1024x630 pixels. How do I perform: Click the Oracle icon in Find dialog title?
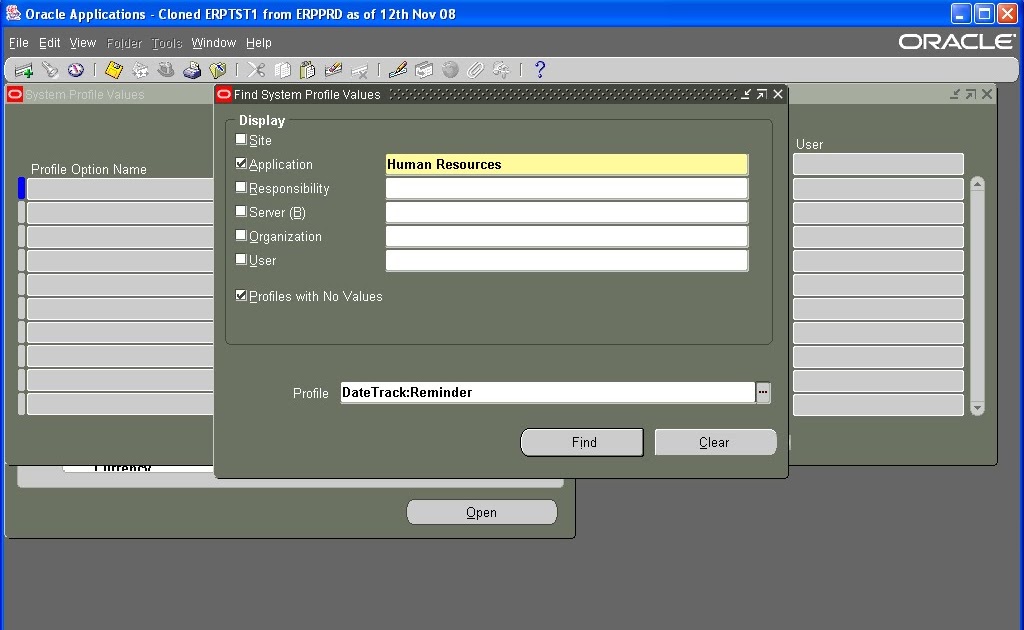coord(223,95)
